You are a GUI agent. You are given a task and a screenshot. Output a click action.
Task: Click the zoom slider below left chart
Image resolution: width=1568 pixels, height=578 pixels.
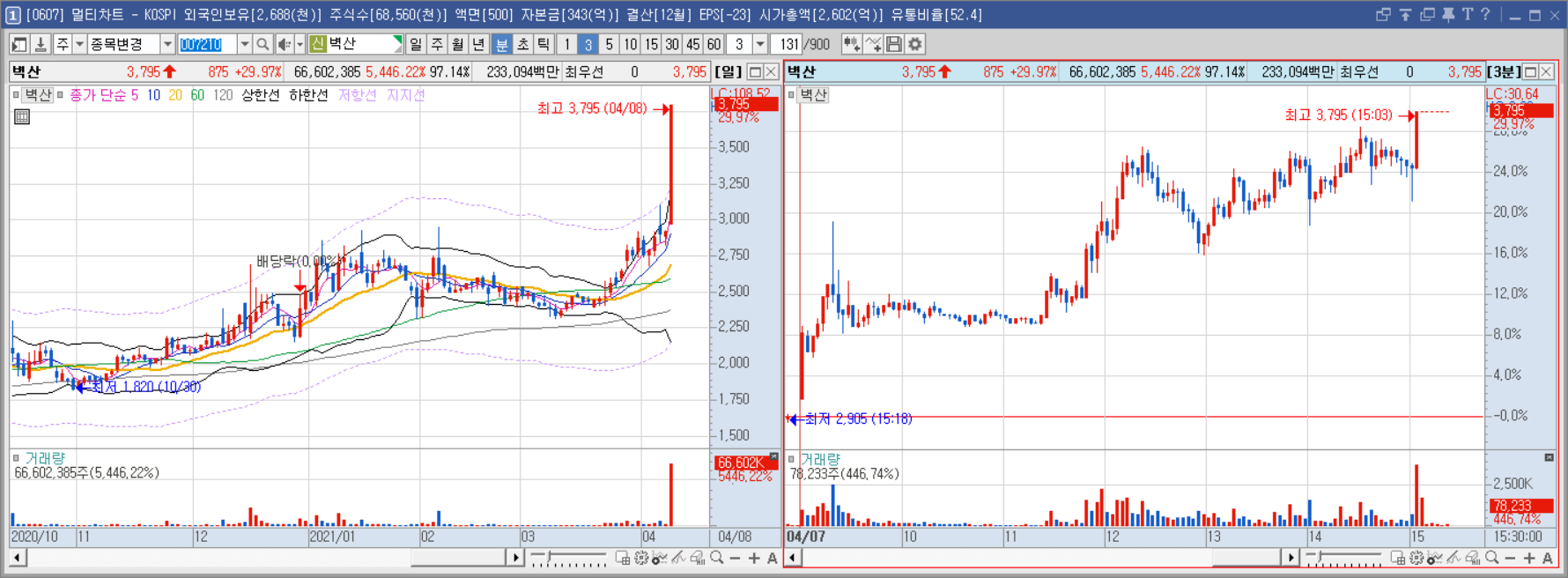click(568, 558)
